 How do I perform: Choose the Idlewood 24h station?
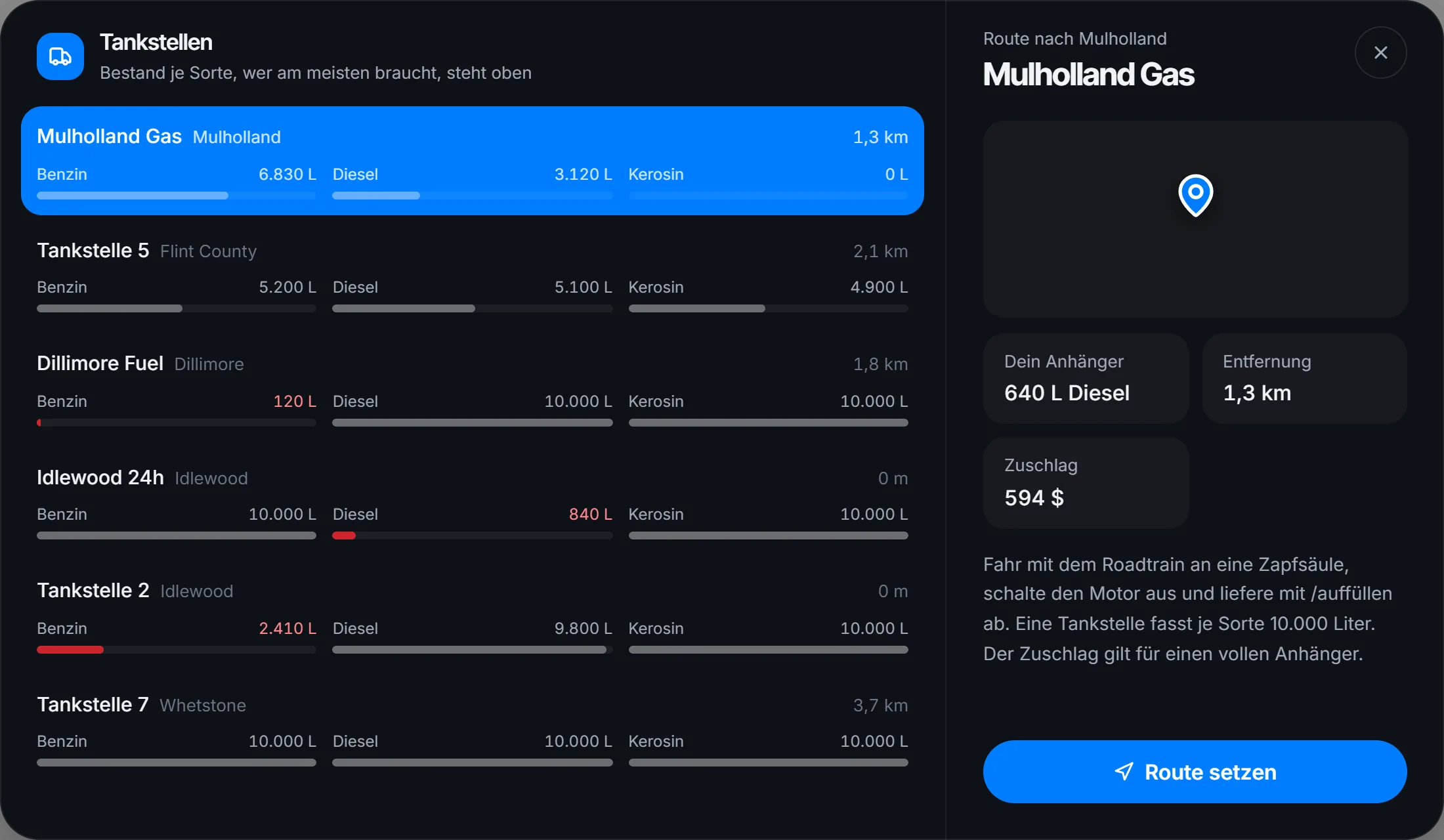click(473, 502)
